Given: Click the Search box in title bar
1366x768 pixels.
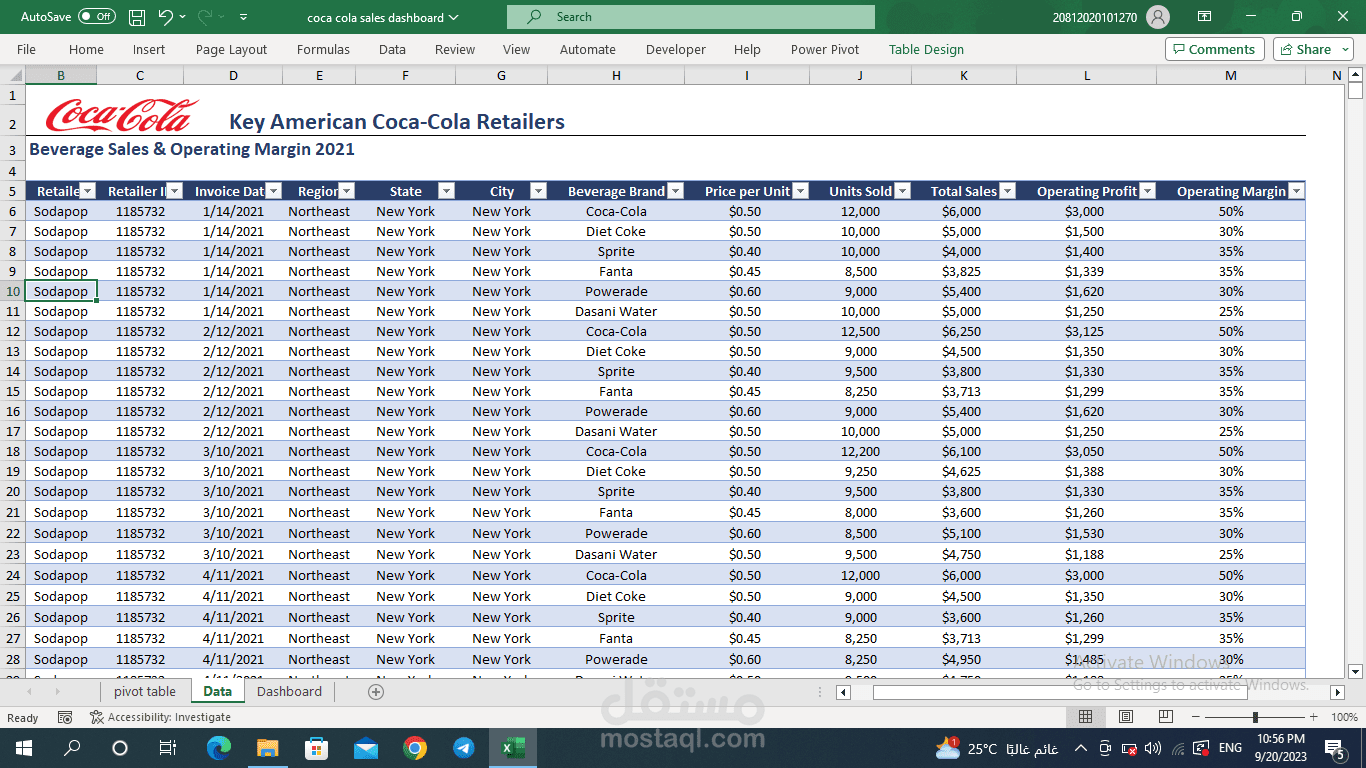Looking at the screenshot, I should (x=691, y=17).
